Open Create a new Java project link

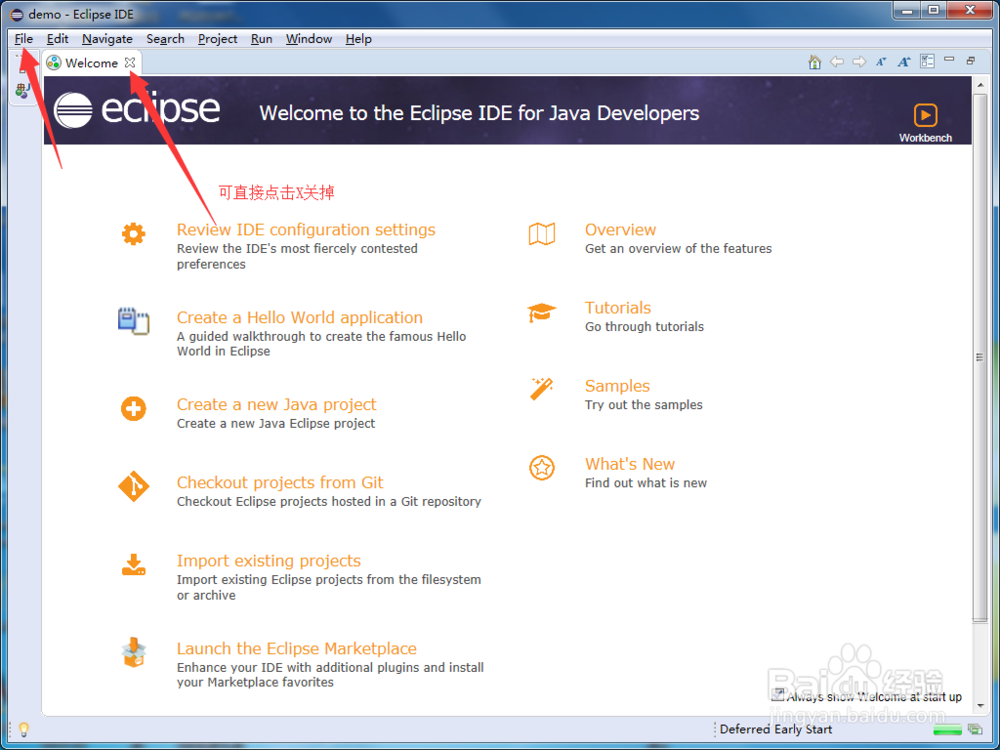click(x=277, y=405)
